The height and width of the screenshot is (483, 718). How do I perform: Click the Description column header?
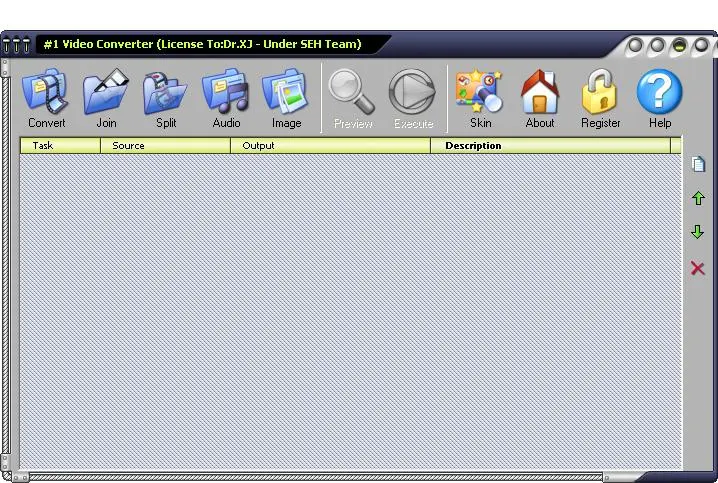(550, 146)
